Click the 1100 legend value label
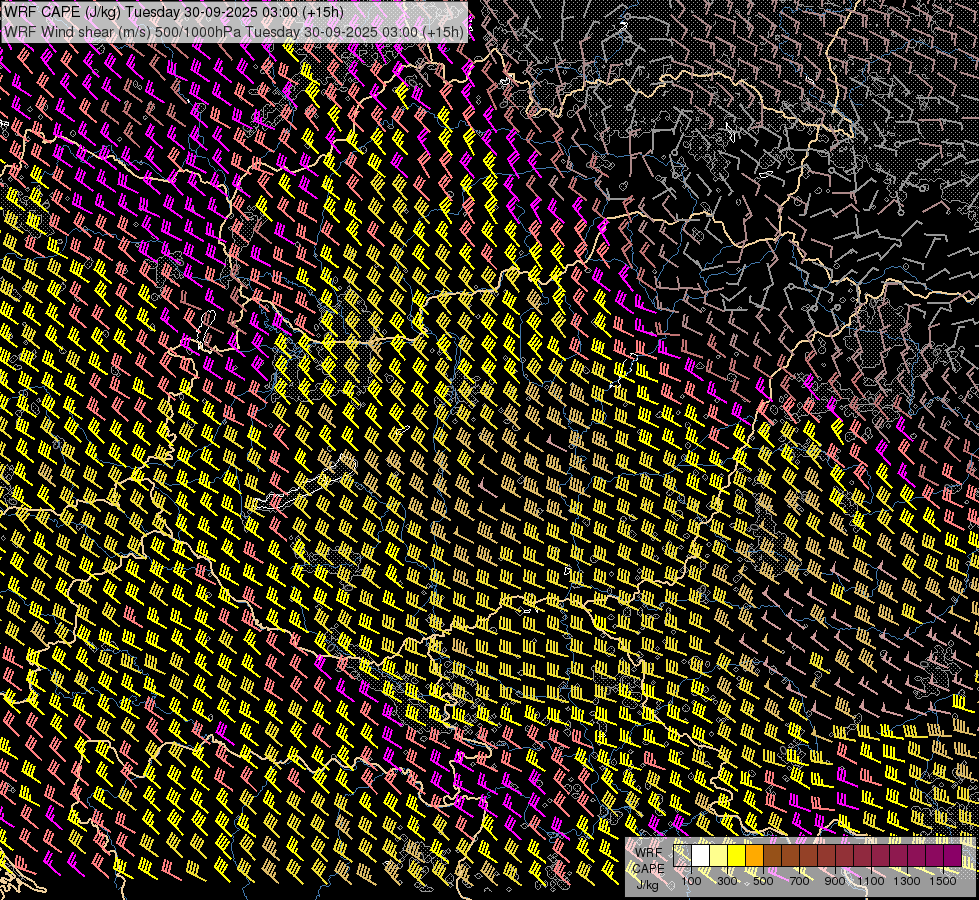Image resolution: width=979 pixels, height=900 pixels. [x=871, y=881]
